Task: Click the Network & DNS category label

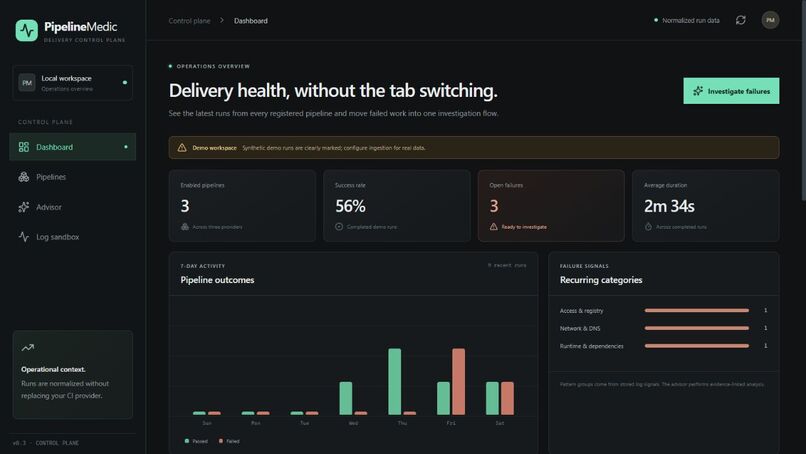Action: tap(580, 328)
